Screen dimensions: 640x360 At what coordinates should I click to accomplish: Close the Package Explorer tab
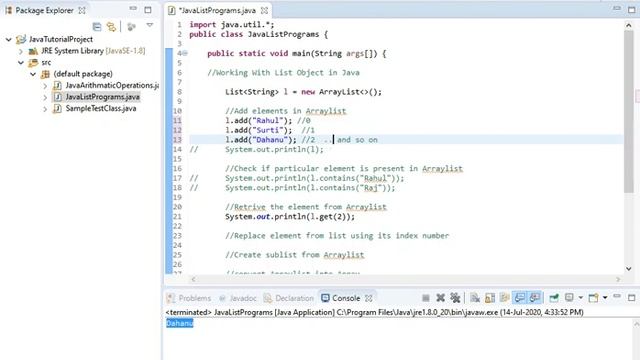point(82,11)
